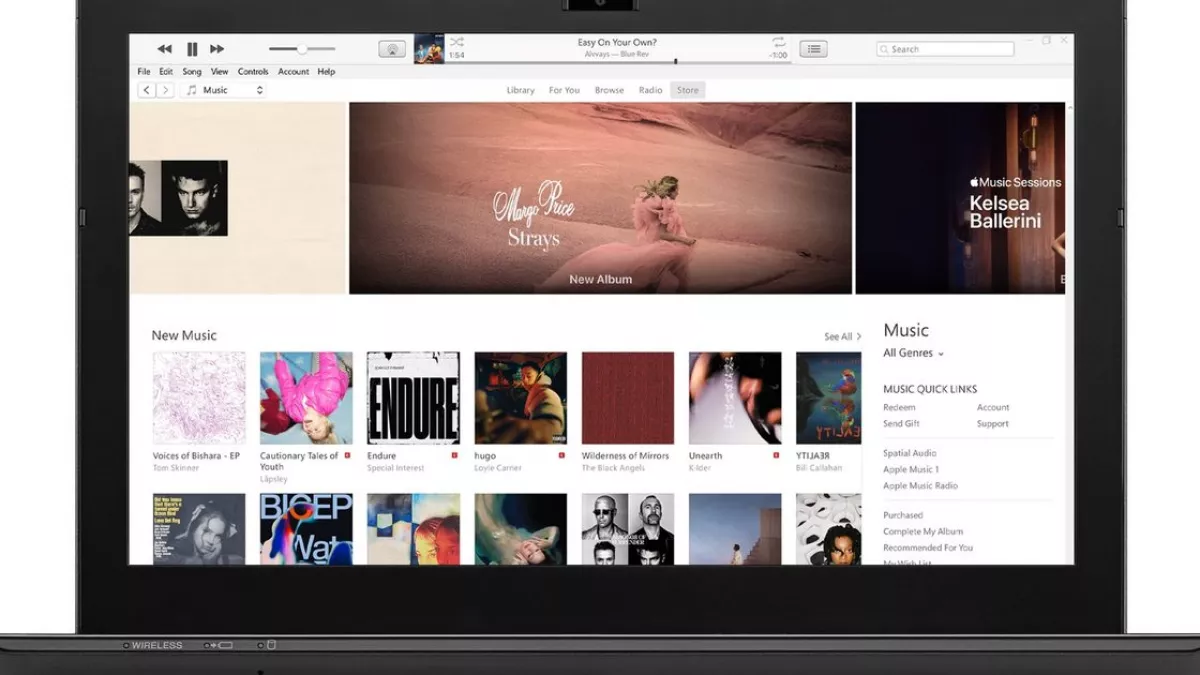Show the Up Next list
The width and height of the screenshot is (1200, 675).
tap(813, 49)
